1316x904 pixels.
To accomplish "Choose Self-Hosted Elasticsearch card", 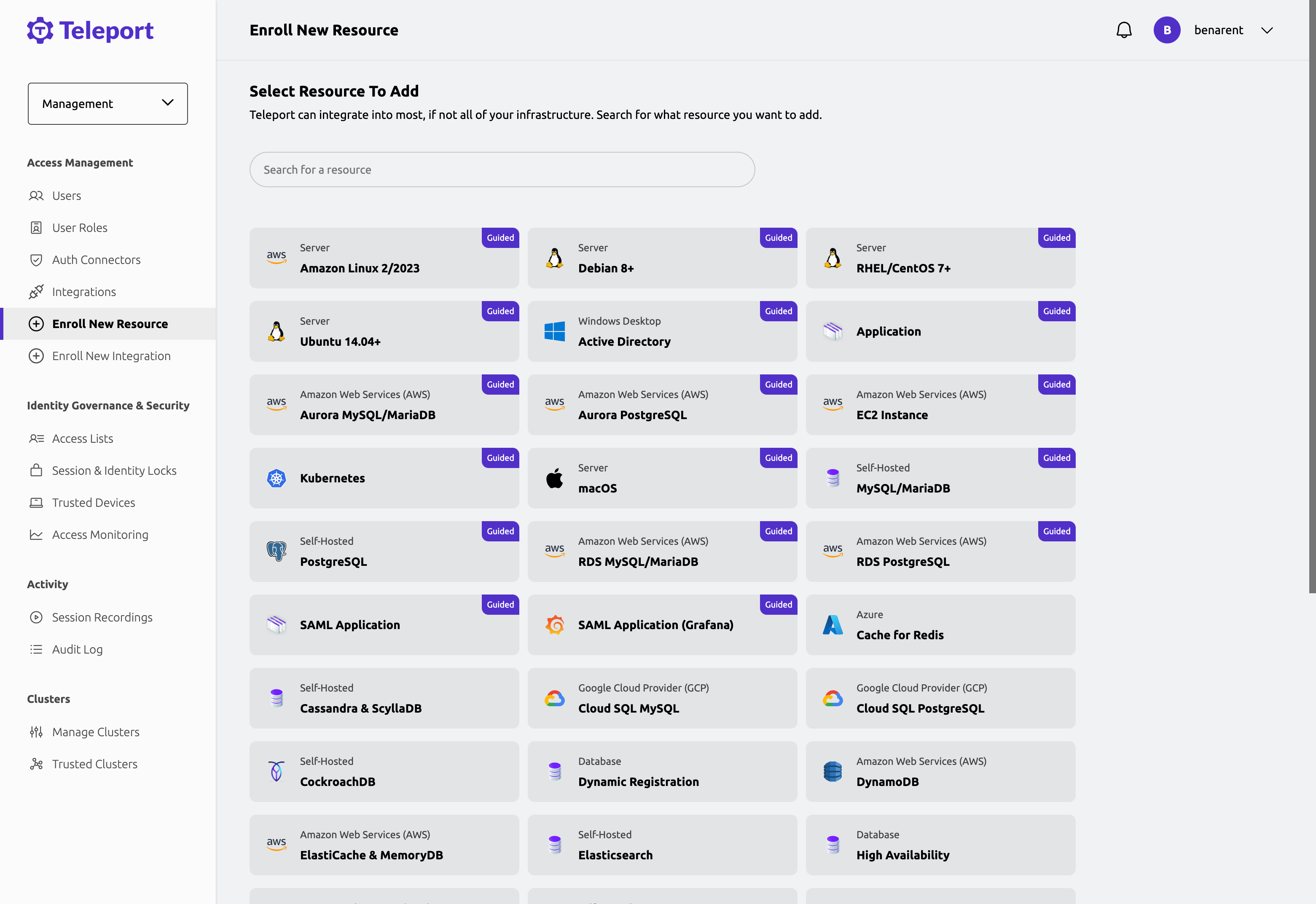I will tap(662, 845).
